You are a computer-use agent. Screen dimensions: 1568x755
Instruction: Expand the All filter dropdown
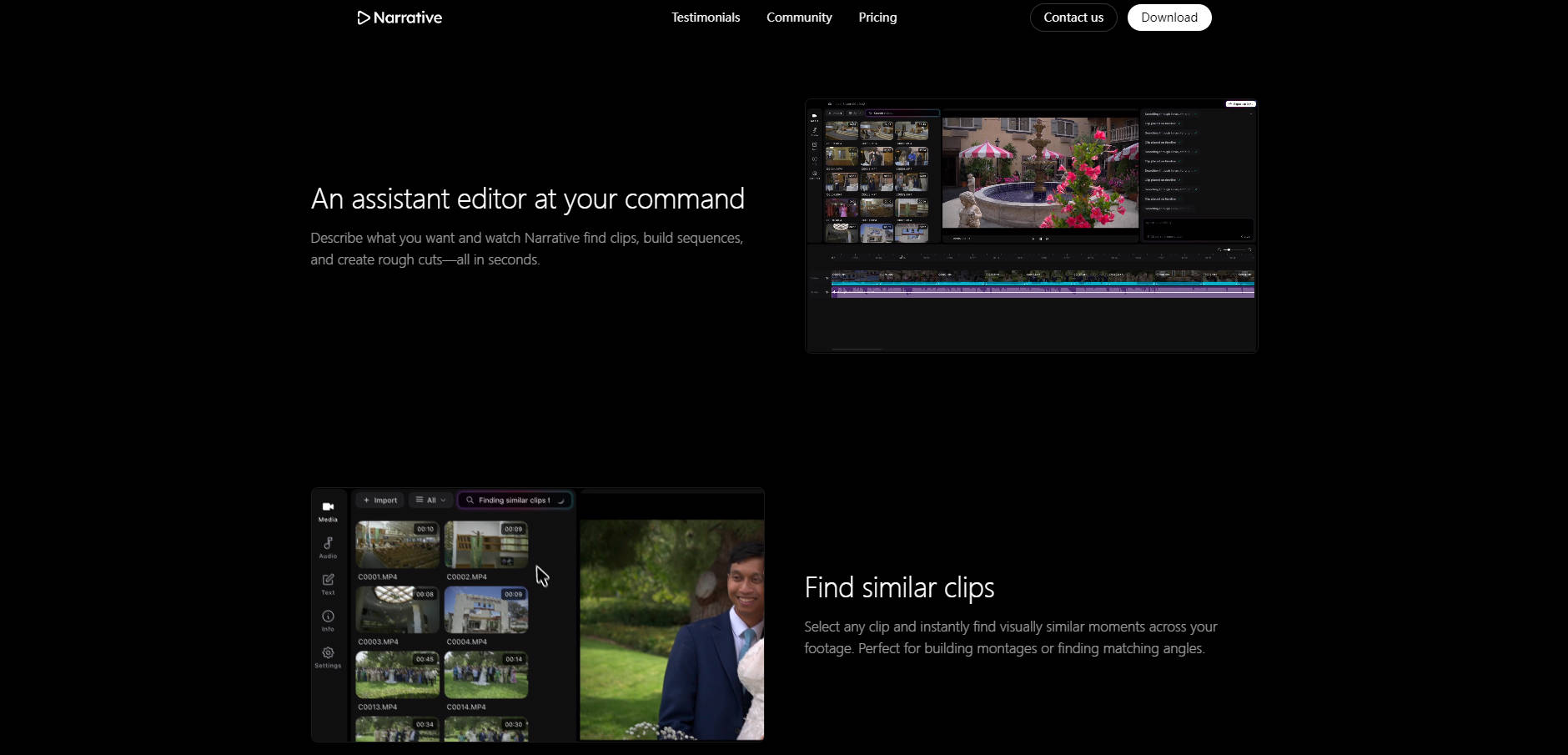pyautogui.click(x=430, y=501)
